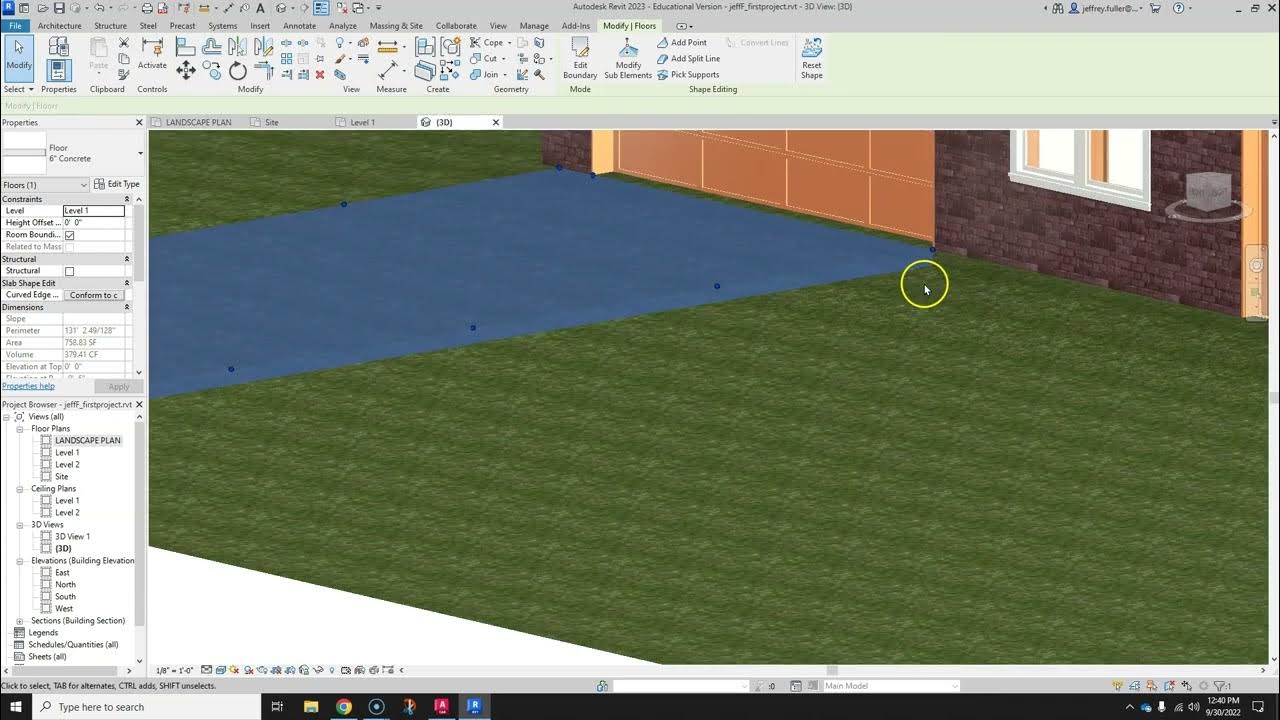The width and height of the screenshot is (1280, 720).
Task: Choose Add Split Line tool
Action: [x=688, y=59]
